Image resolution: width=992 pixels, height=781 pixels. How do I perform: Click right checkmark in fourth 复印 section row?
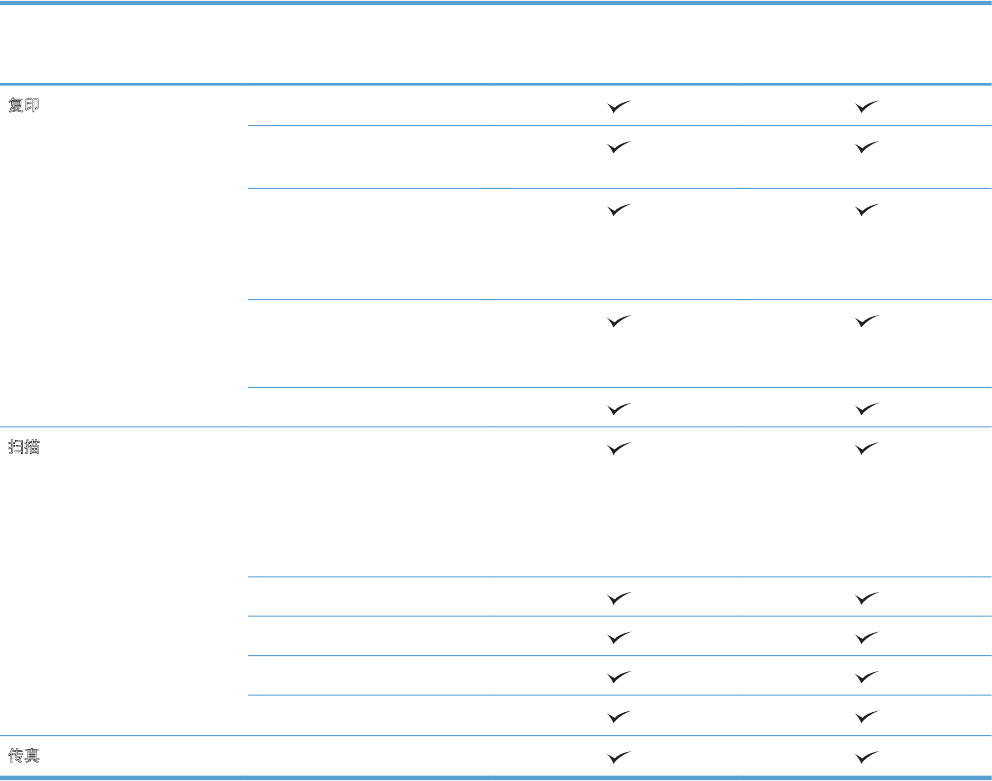click(867, 320)
